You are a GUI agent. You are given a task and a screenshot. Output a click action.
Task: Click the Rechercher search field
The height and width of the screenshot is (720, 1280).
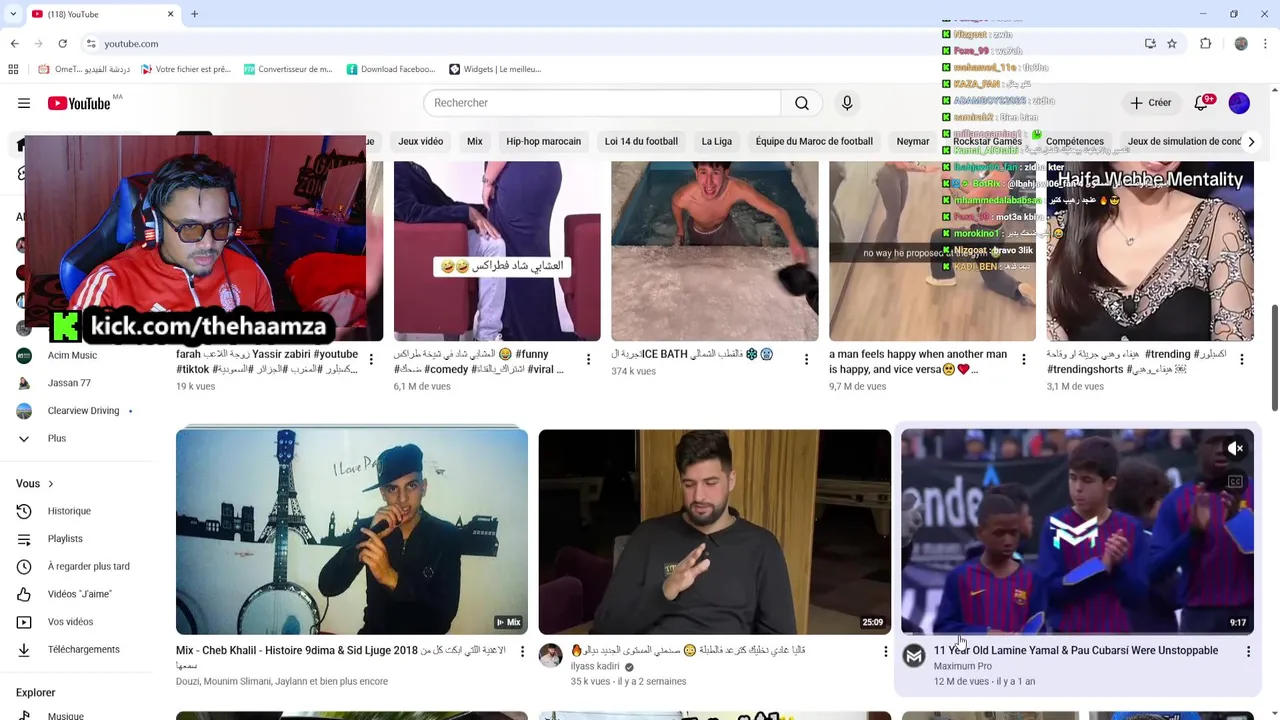[x=602, y=103]
